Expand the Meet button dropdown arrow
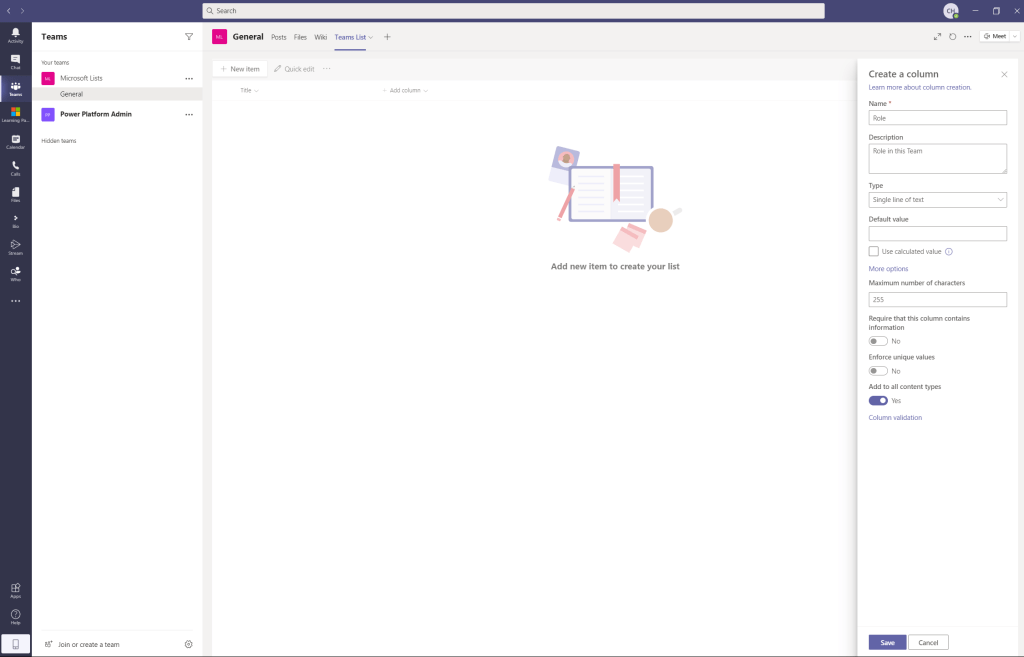 [x=1015, y=36]
